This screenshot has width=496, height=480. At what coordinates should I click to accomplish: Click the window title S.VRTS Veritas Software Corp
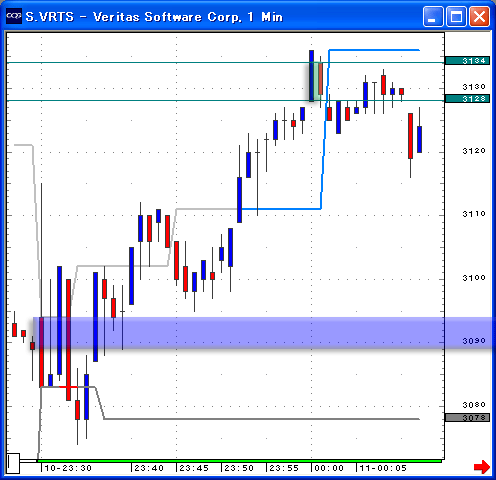coord(154,17)
